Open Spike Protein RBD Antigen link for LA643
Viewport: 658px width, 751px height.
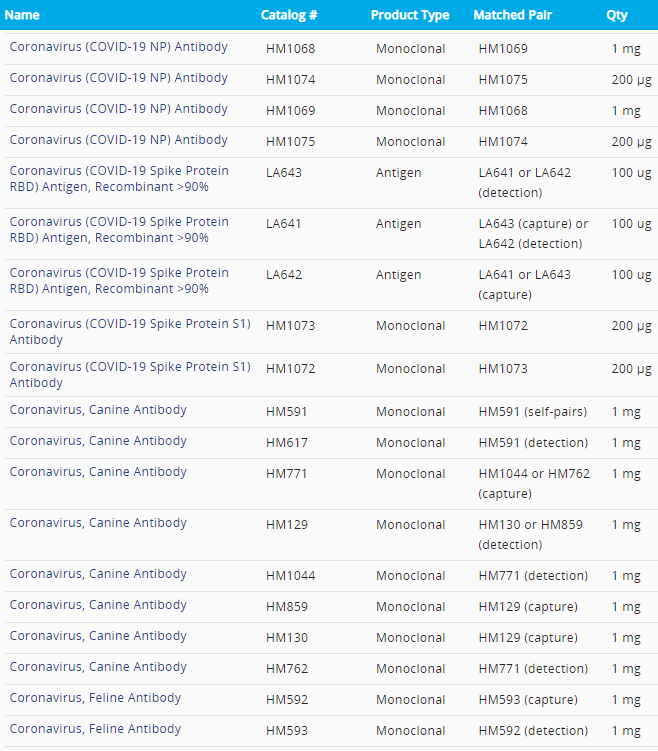tap(119, 179)
